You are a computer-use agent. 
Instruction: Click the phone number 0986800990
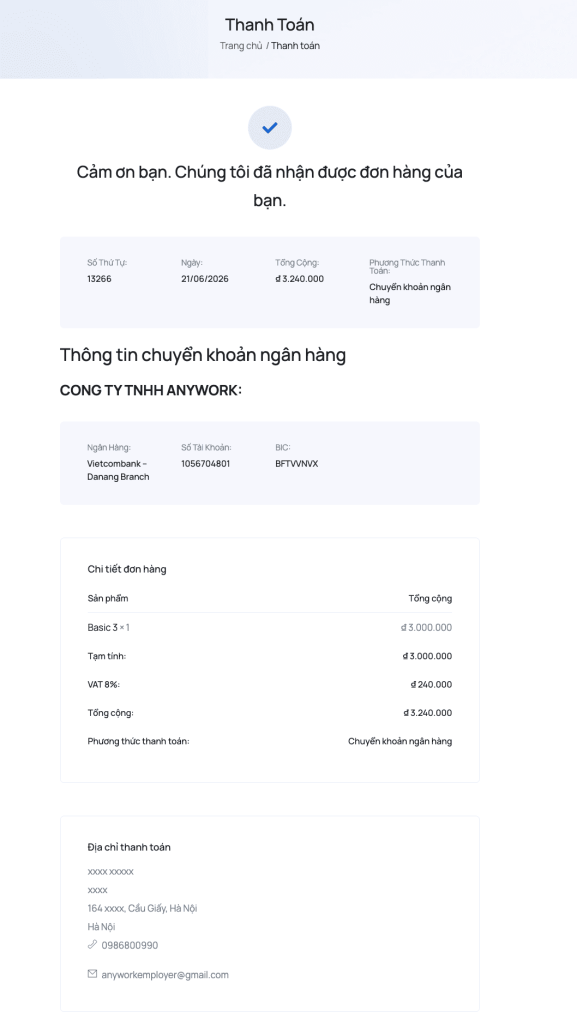(129, 945)
